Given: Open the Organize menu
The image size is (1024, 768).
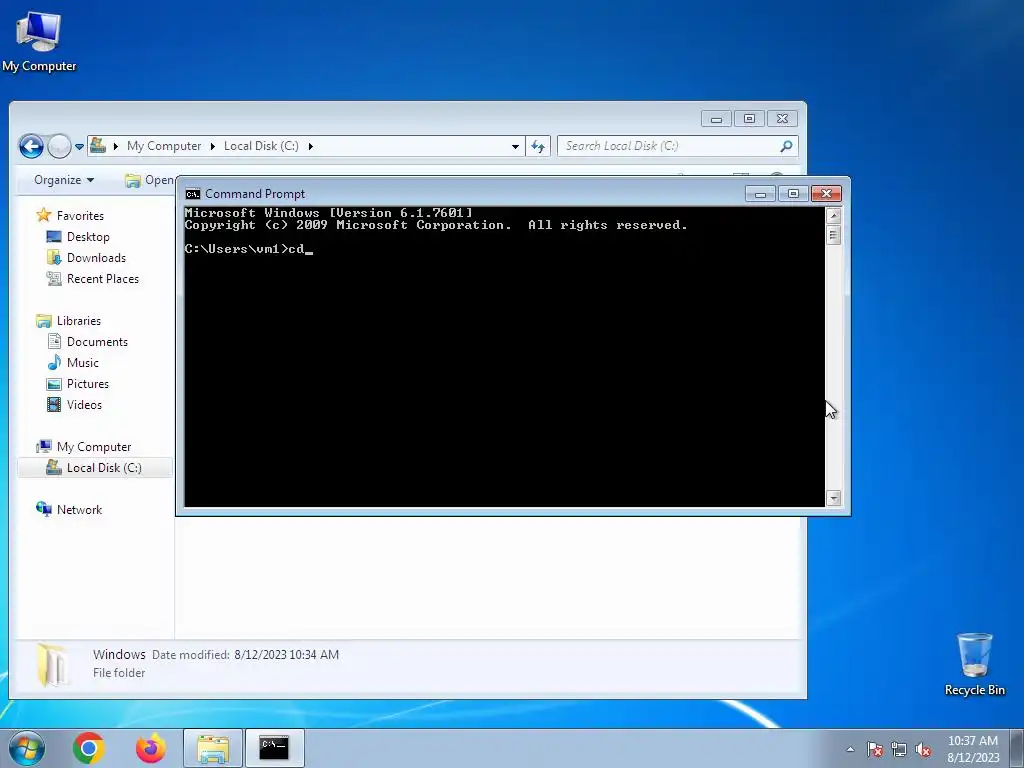Looking at the screenshot, I should click(63, 180).
